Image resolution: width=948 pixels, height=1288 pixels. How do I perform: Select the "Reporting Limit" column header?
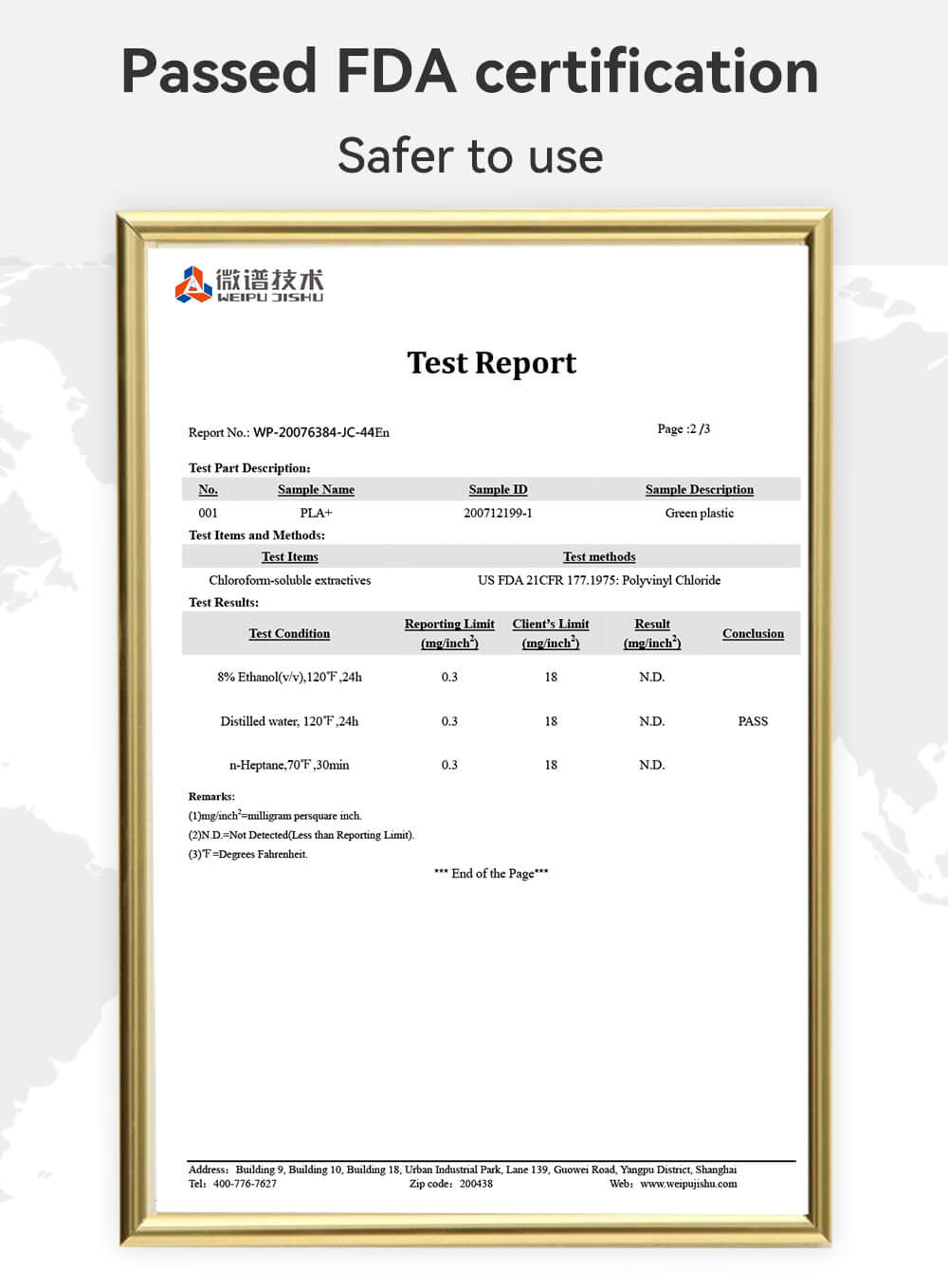449,625
